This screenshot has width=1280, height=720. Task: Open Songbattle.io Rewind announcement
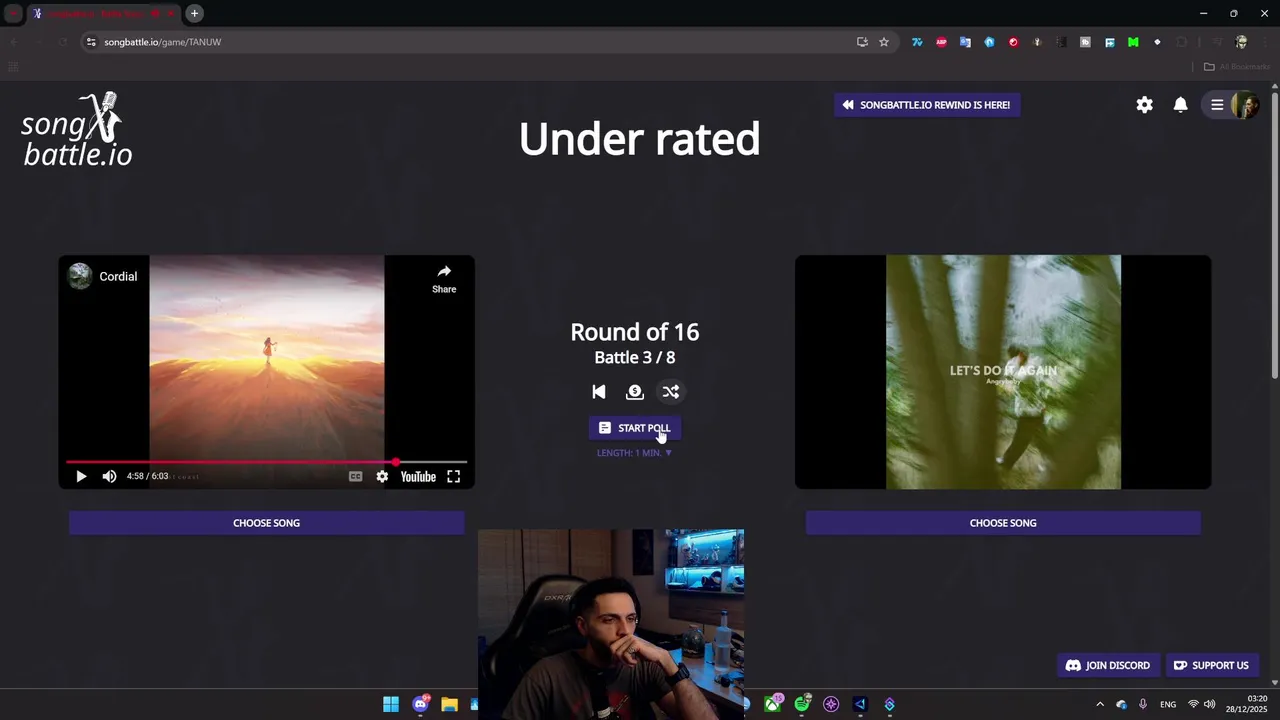[927, 105]
